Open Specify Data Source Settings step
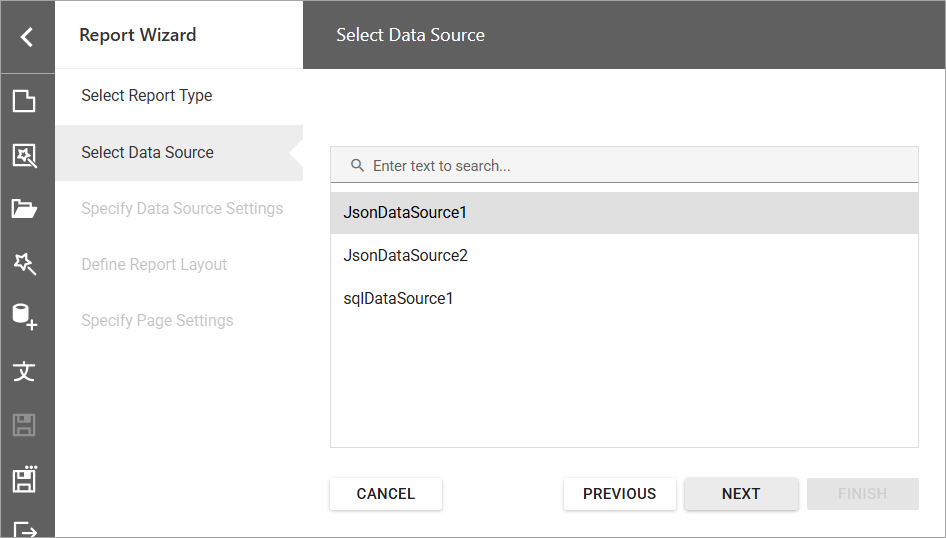The image size is (946, 538). coord(182,209)
